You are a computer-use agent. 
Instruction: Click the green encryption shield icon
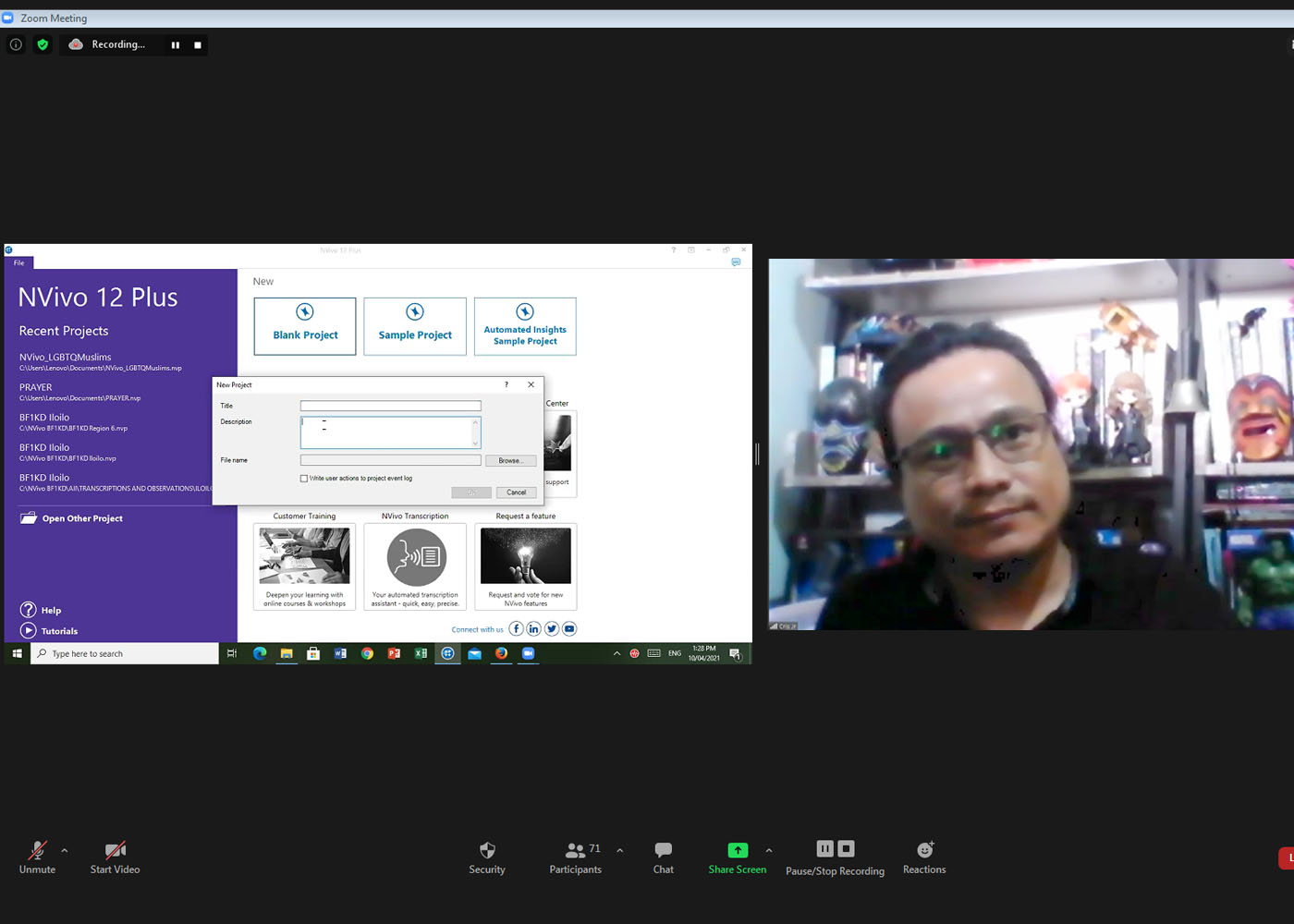pos(43,44)
